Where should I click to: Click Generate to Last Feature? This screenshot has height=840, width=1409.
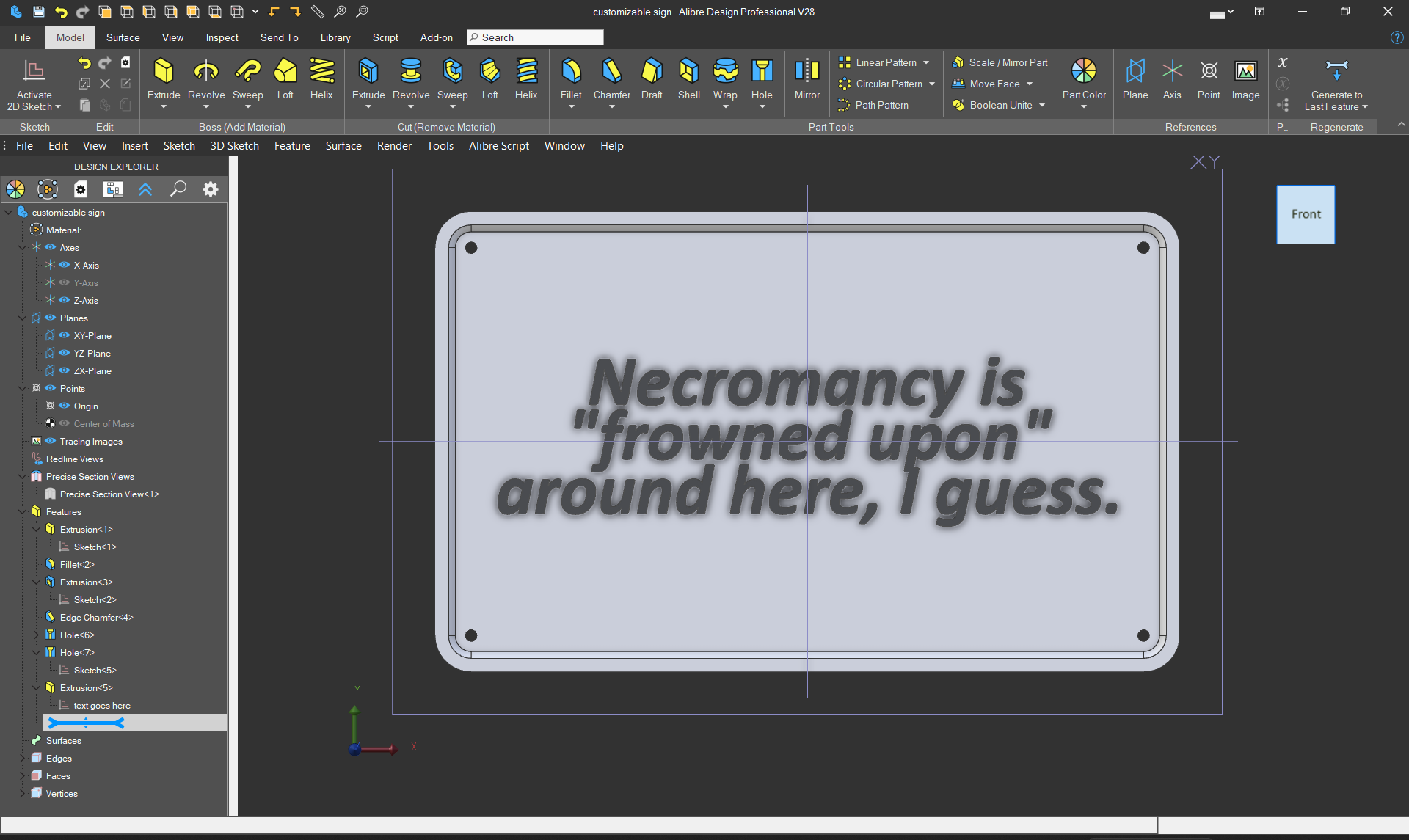(1336, 85)
